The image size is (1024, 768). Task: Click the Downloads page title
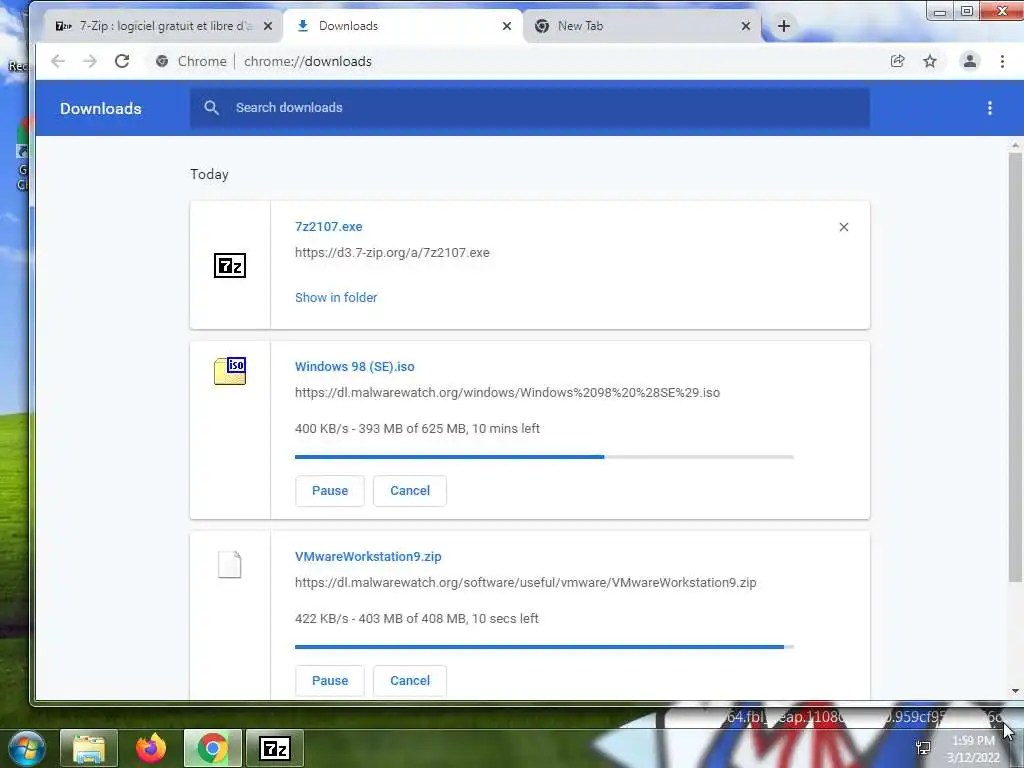point(101,108)
